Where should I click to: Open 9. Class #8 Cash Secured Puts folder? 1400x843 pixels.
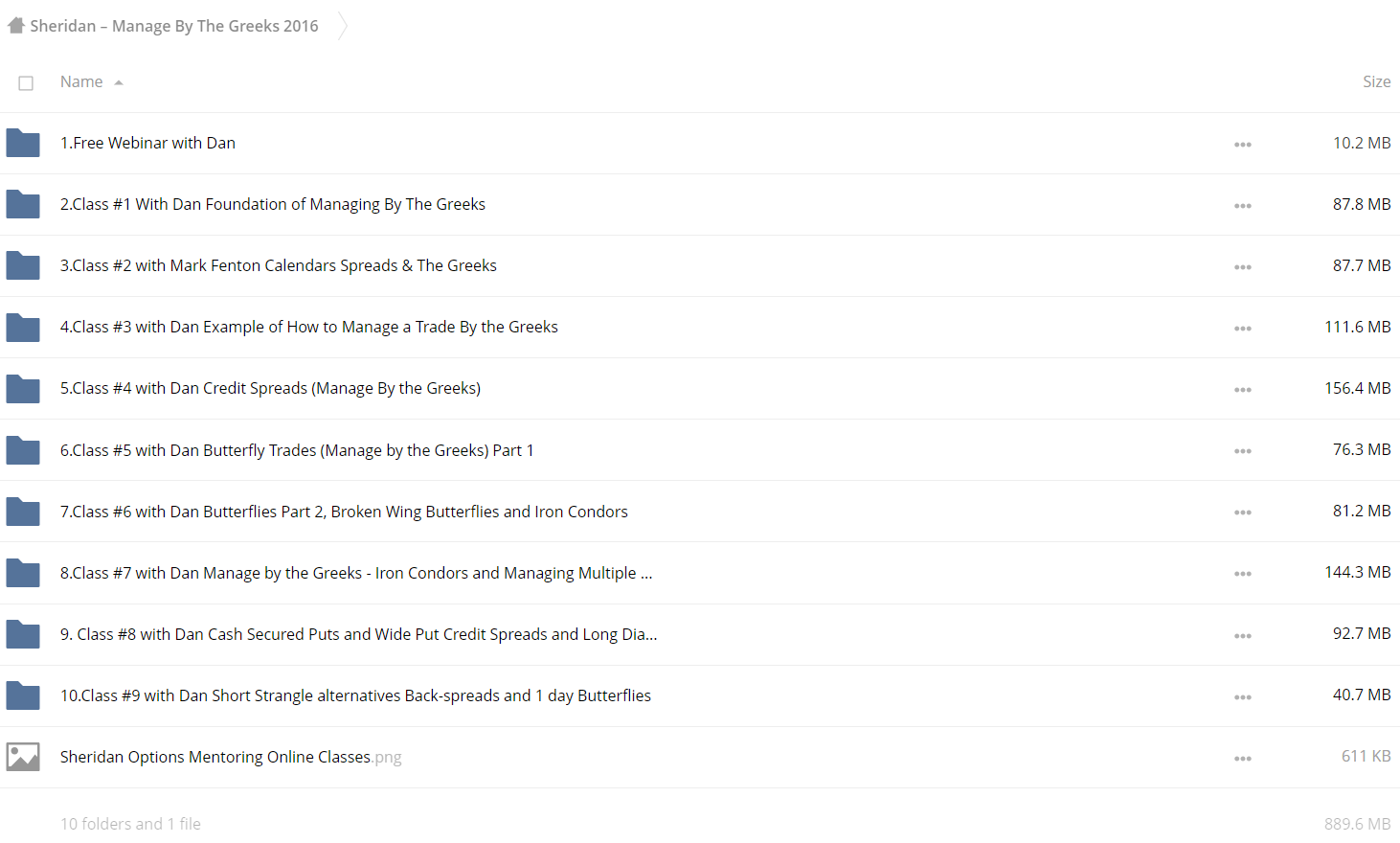(358, 634)
